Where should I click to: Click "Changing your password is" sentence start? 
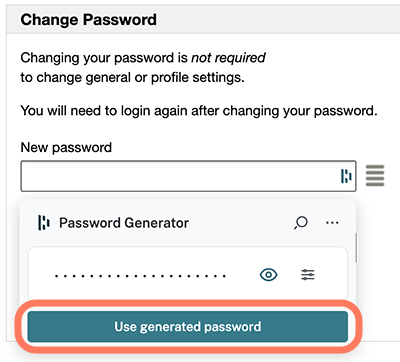(x=104, y=58)
